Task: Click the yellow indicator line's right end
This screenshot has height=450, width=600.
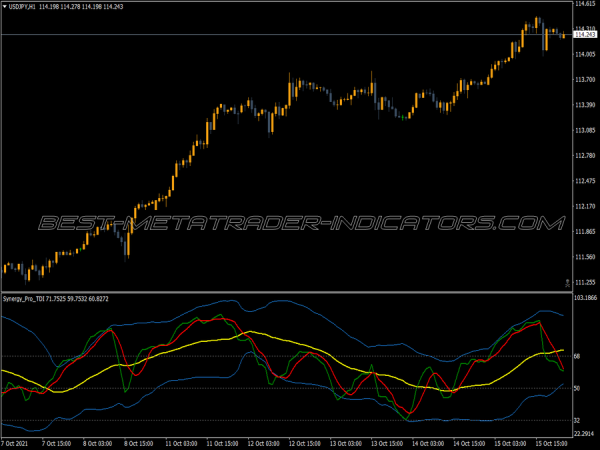Action: [x=563, y=351]
